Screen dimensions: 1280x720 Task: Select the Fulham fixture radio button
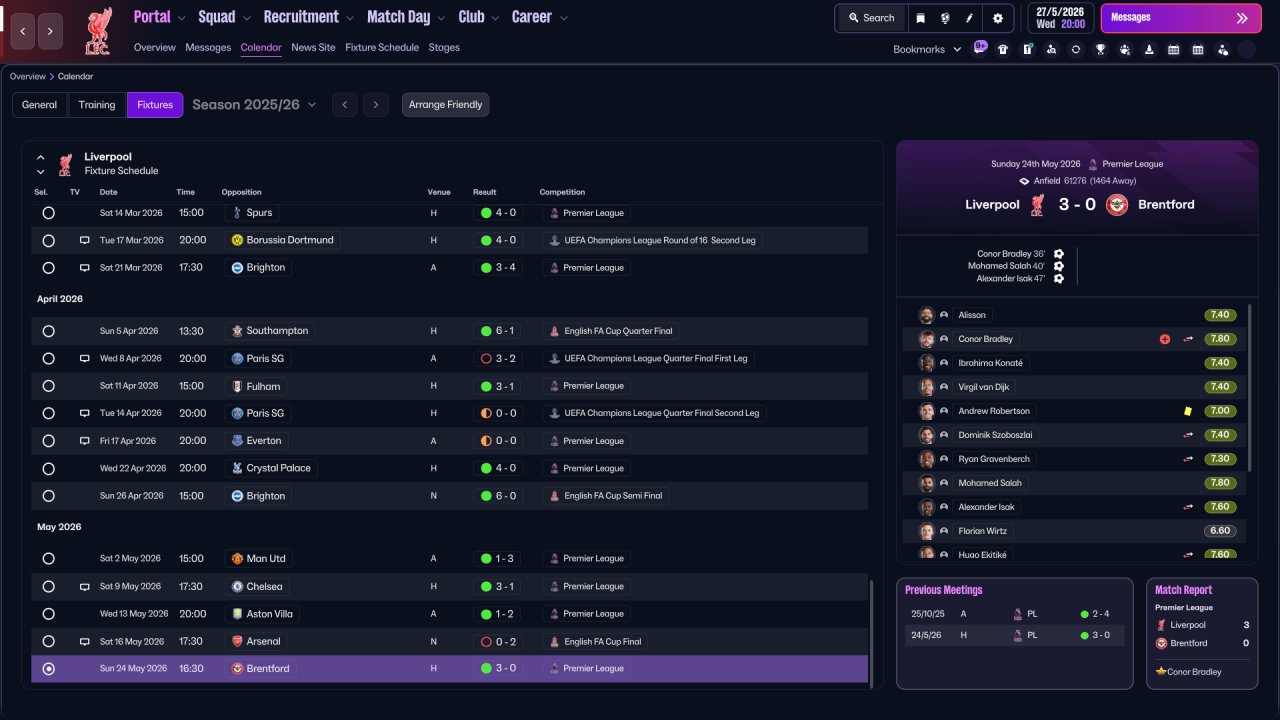48,386
